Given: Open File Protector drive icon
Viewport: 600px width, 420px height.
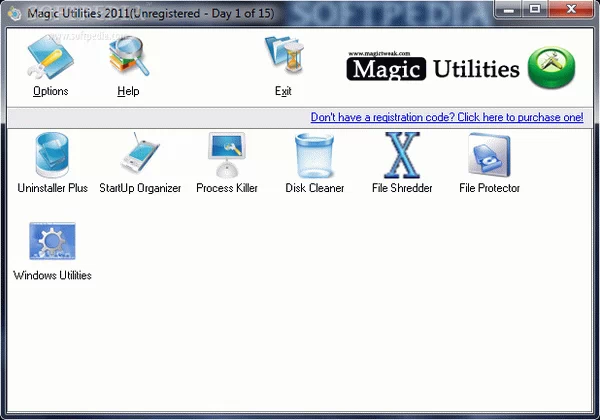Looking at the screenshot, I should tap(489, 155).
